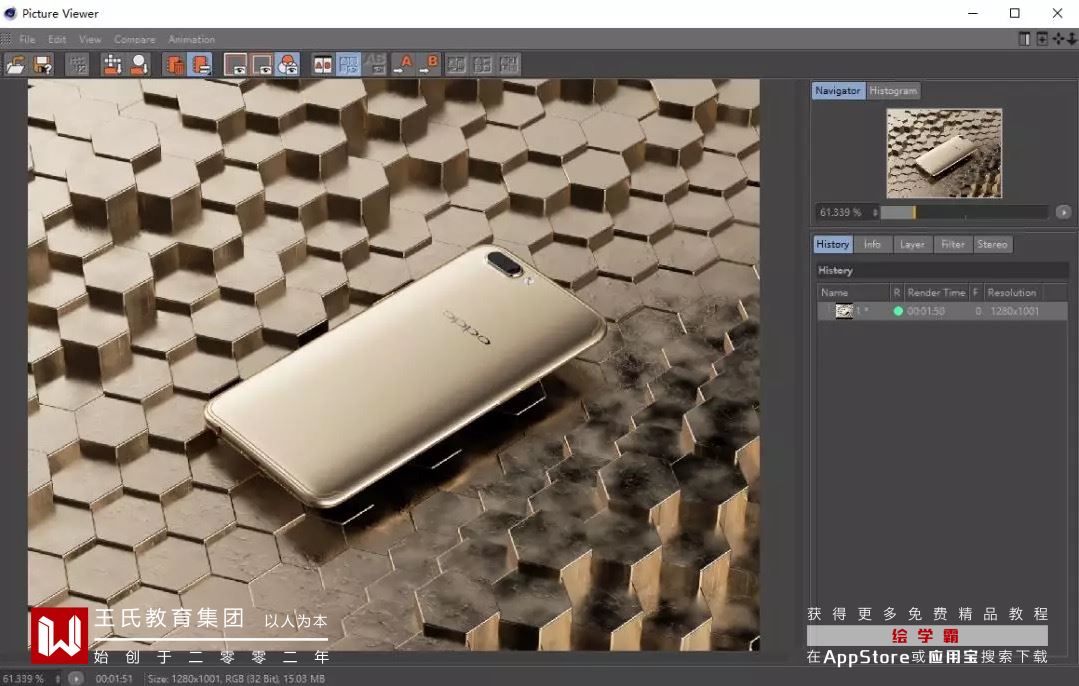Click the panel layout icon top right

click(x=1024, y=39)
